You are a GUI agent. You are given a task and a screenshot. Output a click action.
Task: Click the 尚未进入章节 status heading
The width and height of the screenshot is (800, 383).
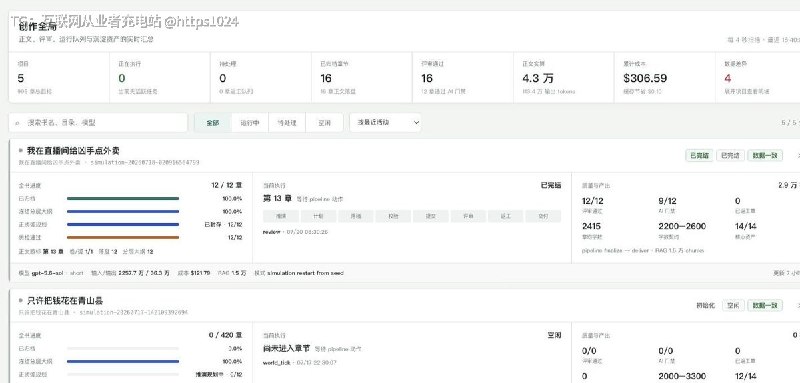coord(286,348)
